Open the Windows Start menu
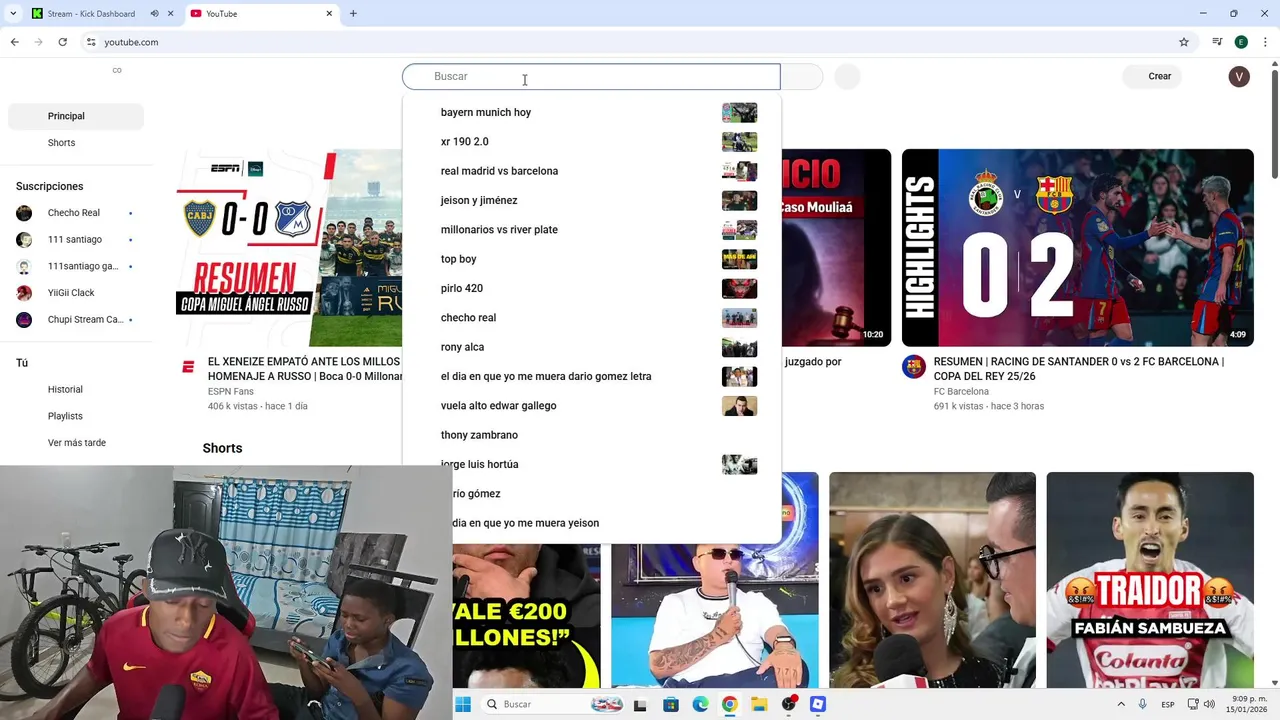 tap(462, 704)
